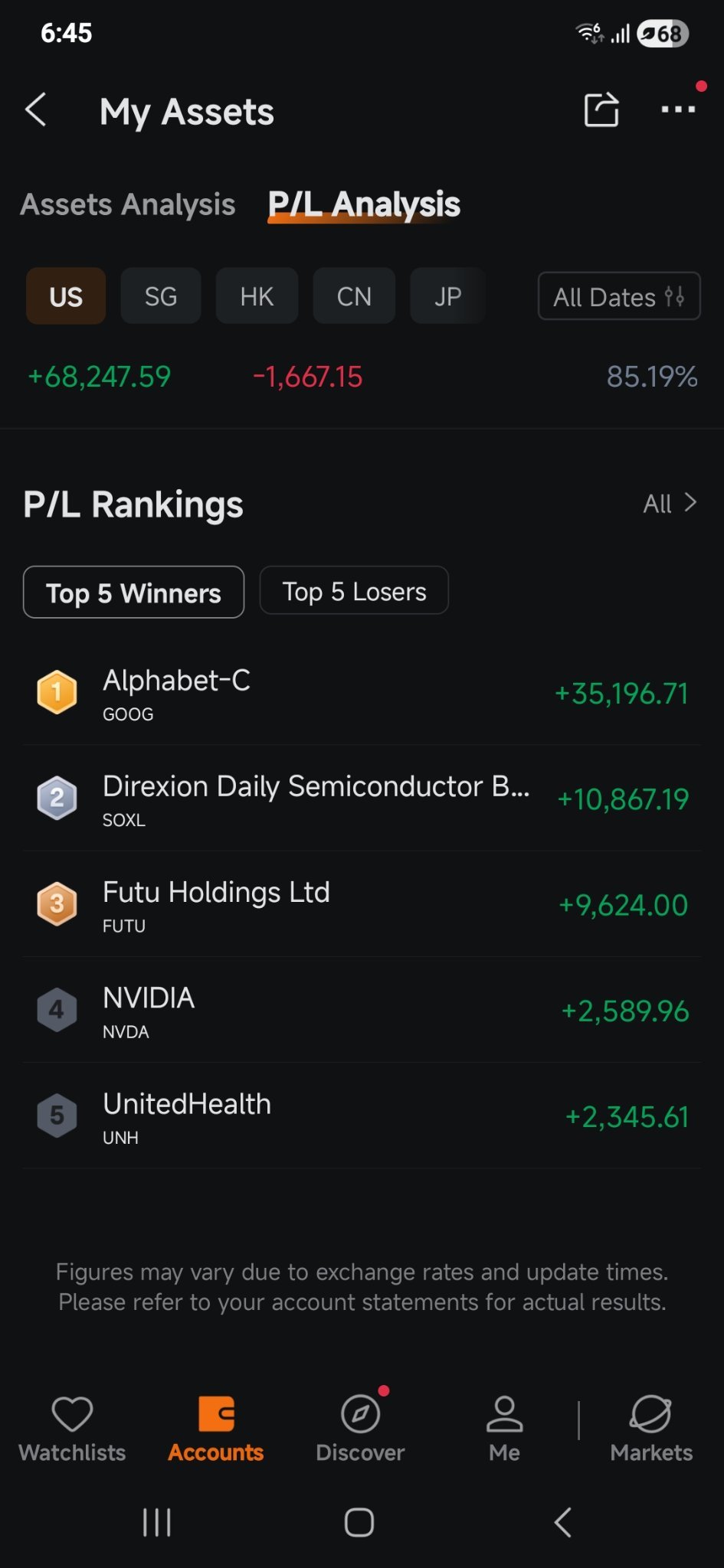Open the three-dot more options menu
Image resolution: width=724 pixels, height=1568 pixels.
pyautogui.click(x=678, y=109)
